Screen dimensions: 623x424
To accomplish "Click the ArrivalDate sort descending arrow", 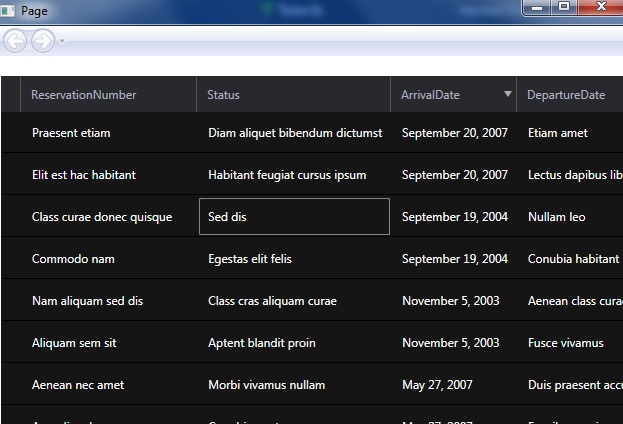I will 507,94.
